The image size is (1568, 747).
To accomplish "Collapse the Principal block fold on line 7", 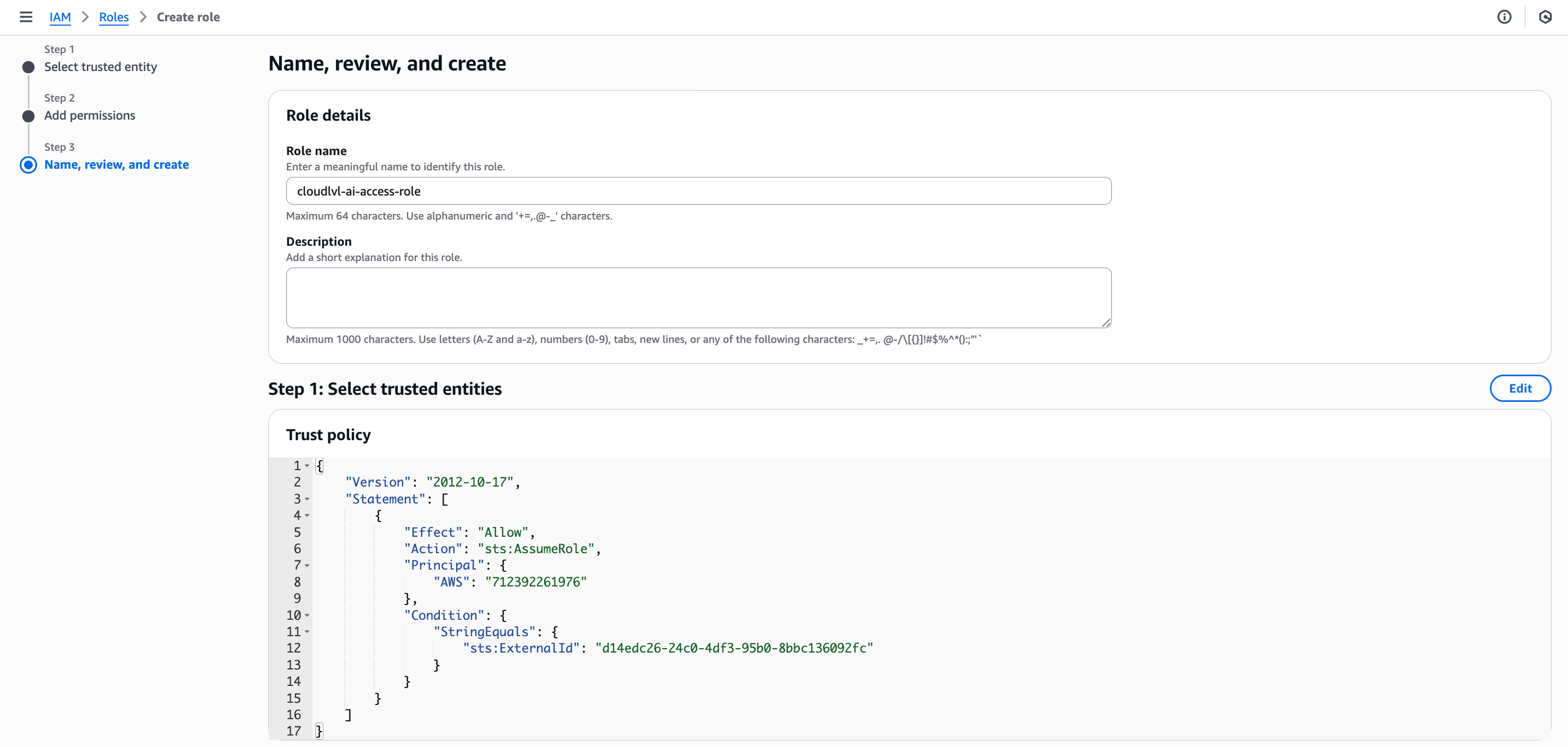I will (308, 566).
